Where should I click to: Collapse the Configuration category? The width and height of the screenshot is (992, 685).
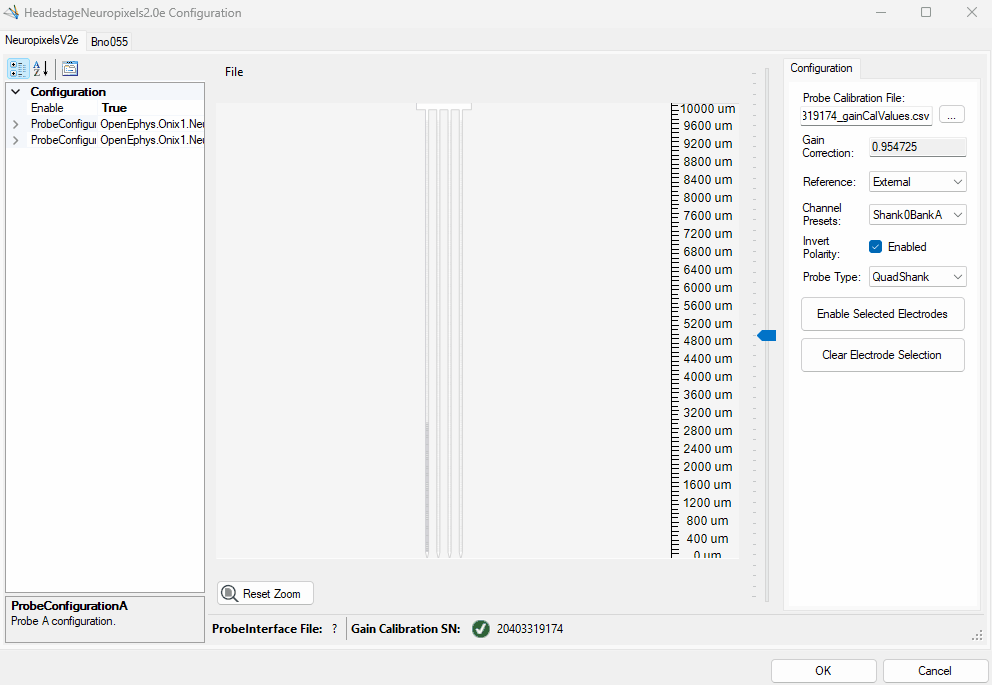pyautogui.click(x=15, y=92)
